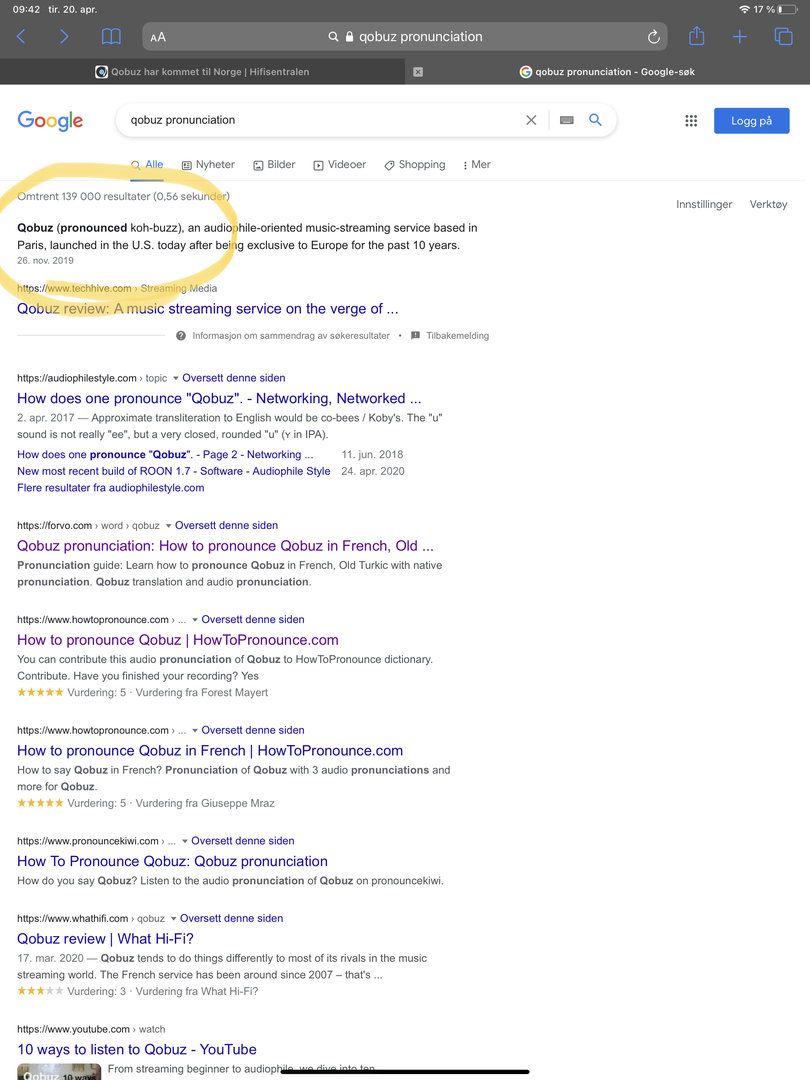The height and width of the screenshot is (1080, 810).
Task: Open the Verktøy search tools
Action: (768, 205)
